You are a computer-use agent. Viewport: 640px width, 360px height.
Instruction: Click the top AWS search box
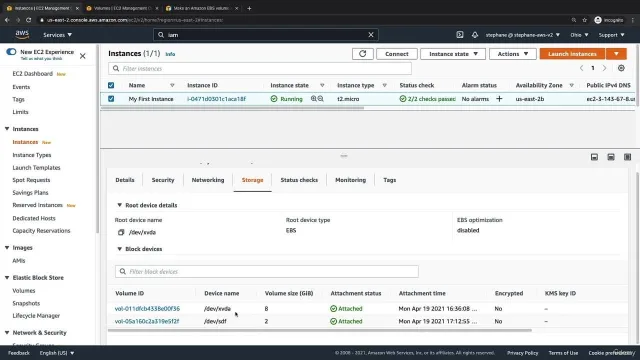pos(266,35)
